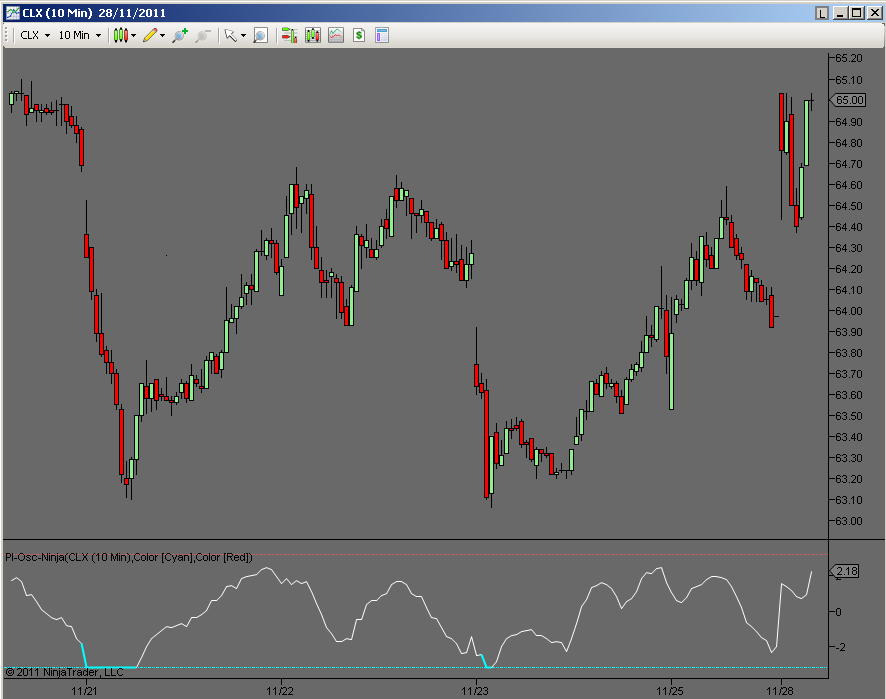
Task: Click the Zoom In magnifier tool
Action: (178, 35)
